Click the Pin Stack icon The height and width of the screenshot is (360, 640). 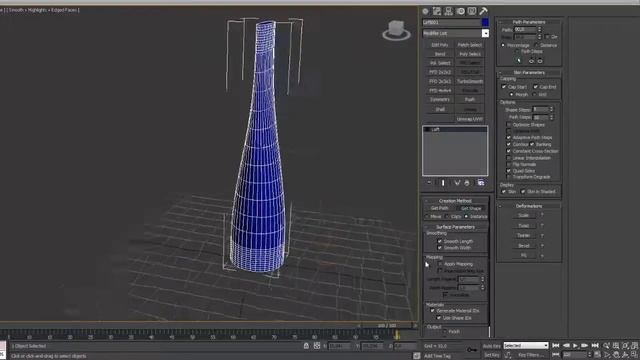coord(429,183)
